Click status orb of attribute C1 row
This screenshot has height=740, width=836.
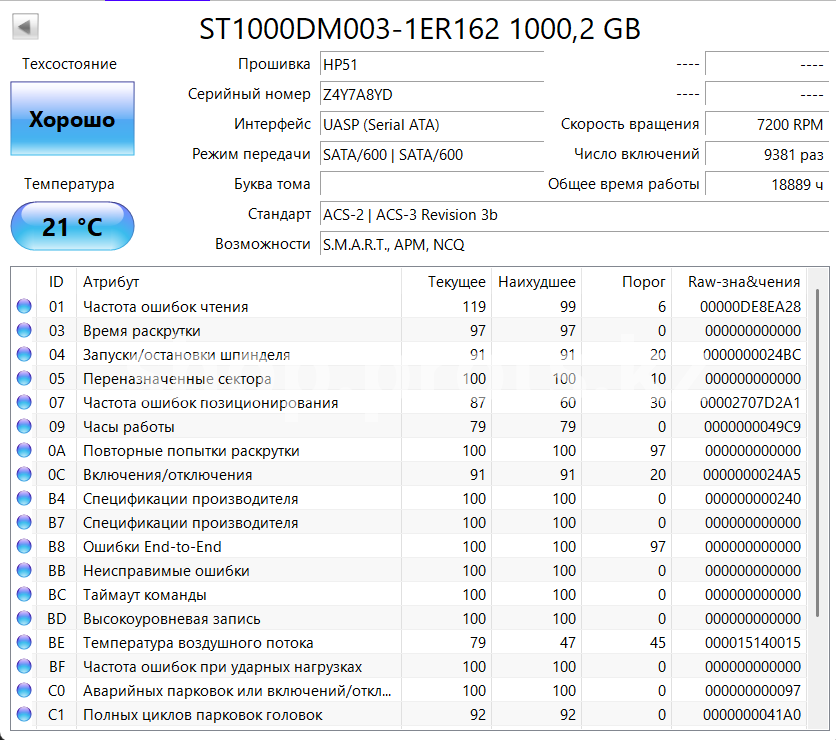(x=24, y=715)
